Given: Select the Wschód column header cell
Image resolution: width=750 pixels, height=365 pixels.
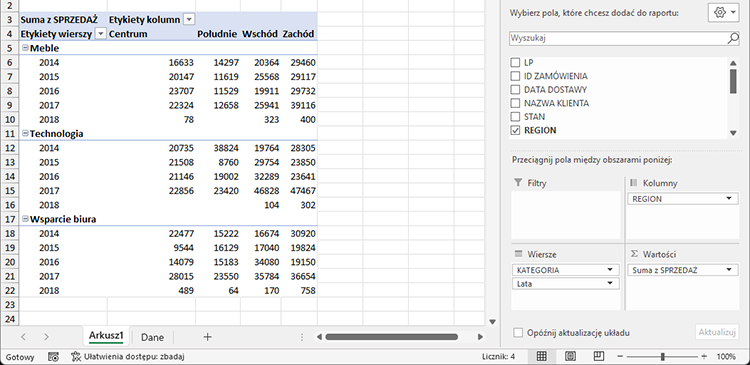Looking at the screenshot, I should 260,34.
